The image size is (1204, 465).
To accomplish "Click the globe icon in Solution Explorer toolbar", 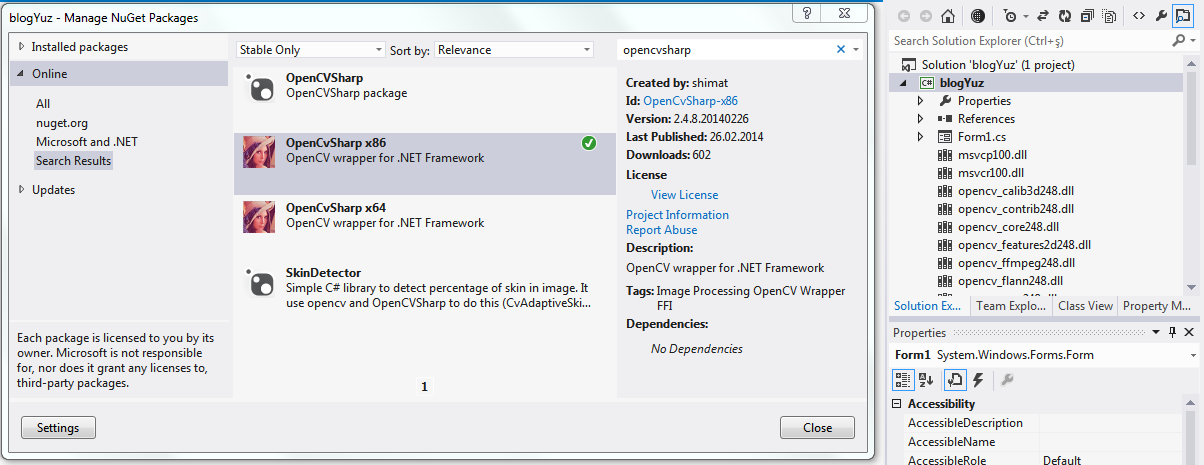I will click(x=978, y=16).
